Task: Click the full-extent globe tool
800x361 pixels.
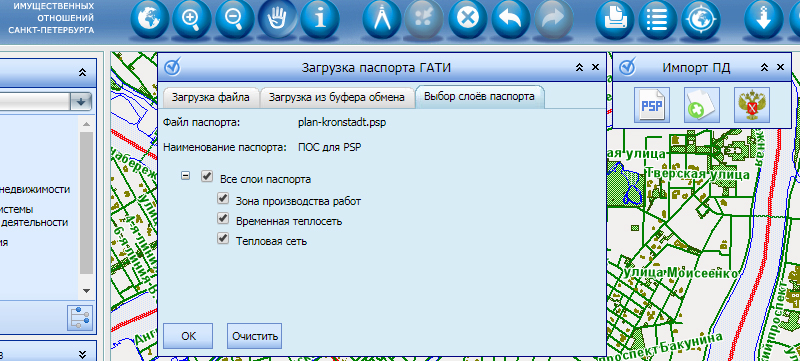Action: pyautogui.click(x=149, y=20)
